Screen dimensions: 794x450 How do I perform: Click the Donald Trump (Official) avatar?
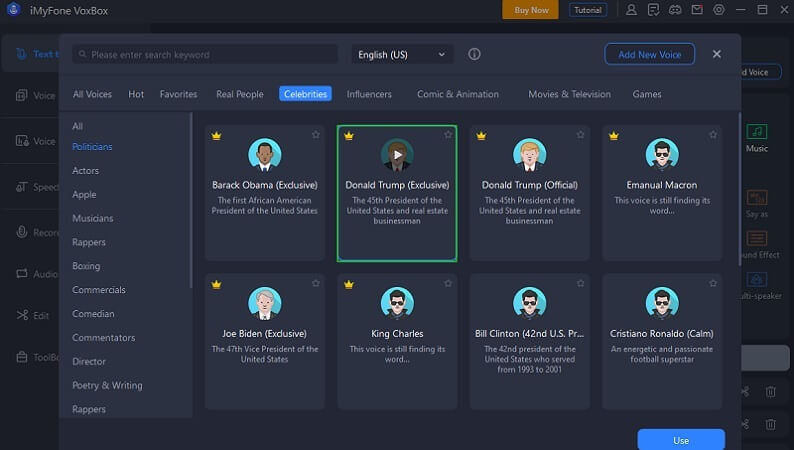click(x=530, y=154)
